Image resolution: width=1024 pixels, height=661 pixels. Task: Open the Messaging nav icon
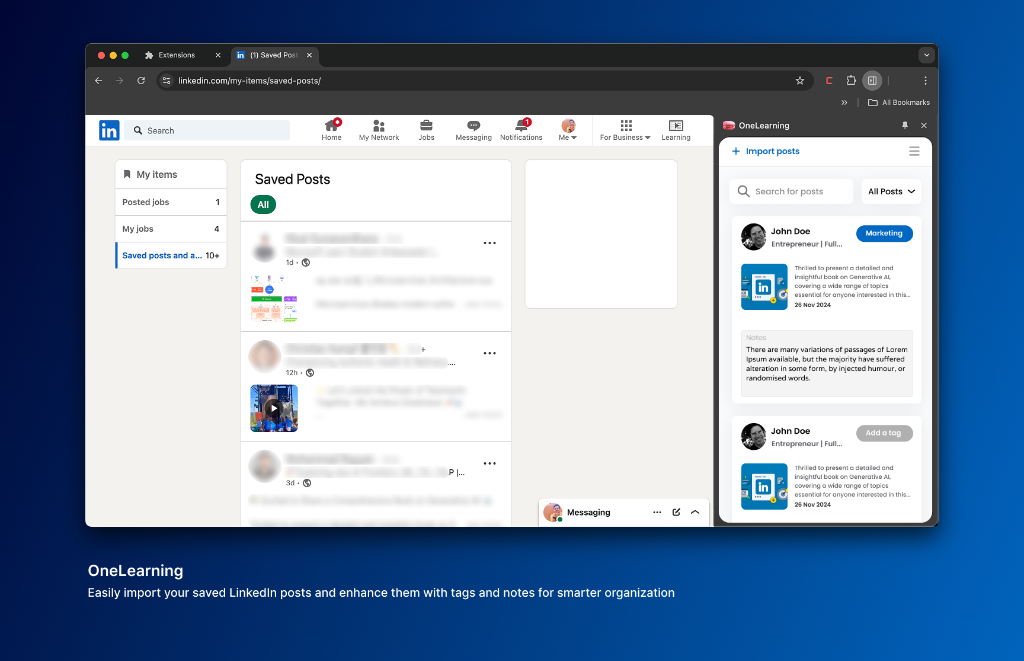click(473, 130)
